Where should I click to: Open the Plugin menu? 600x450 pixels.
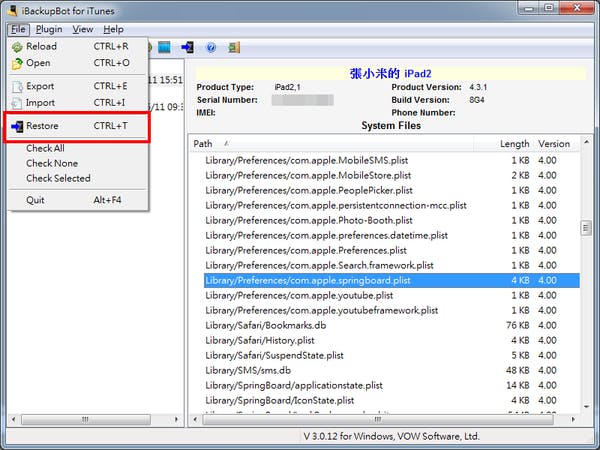(x=49, y=29)
